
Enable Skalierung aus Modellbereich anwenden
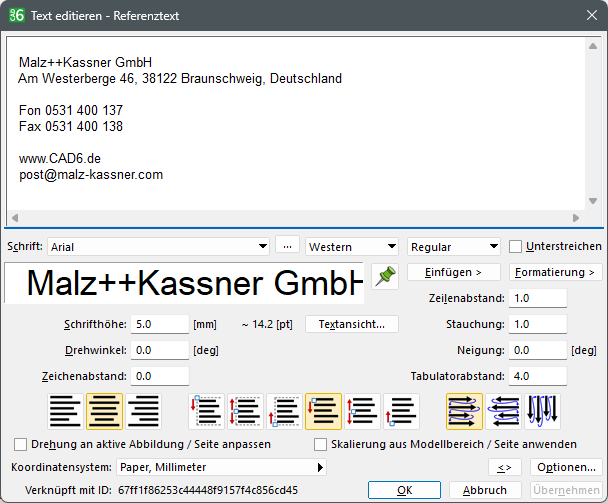pyautogui.click(x=320, y=444)
